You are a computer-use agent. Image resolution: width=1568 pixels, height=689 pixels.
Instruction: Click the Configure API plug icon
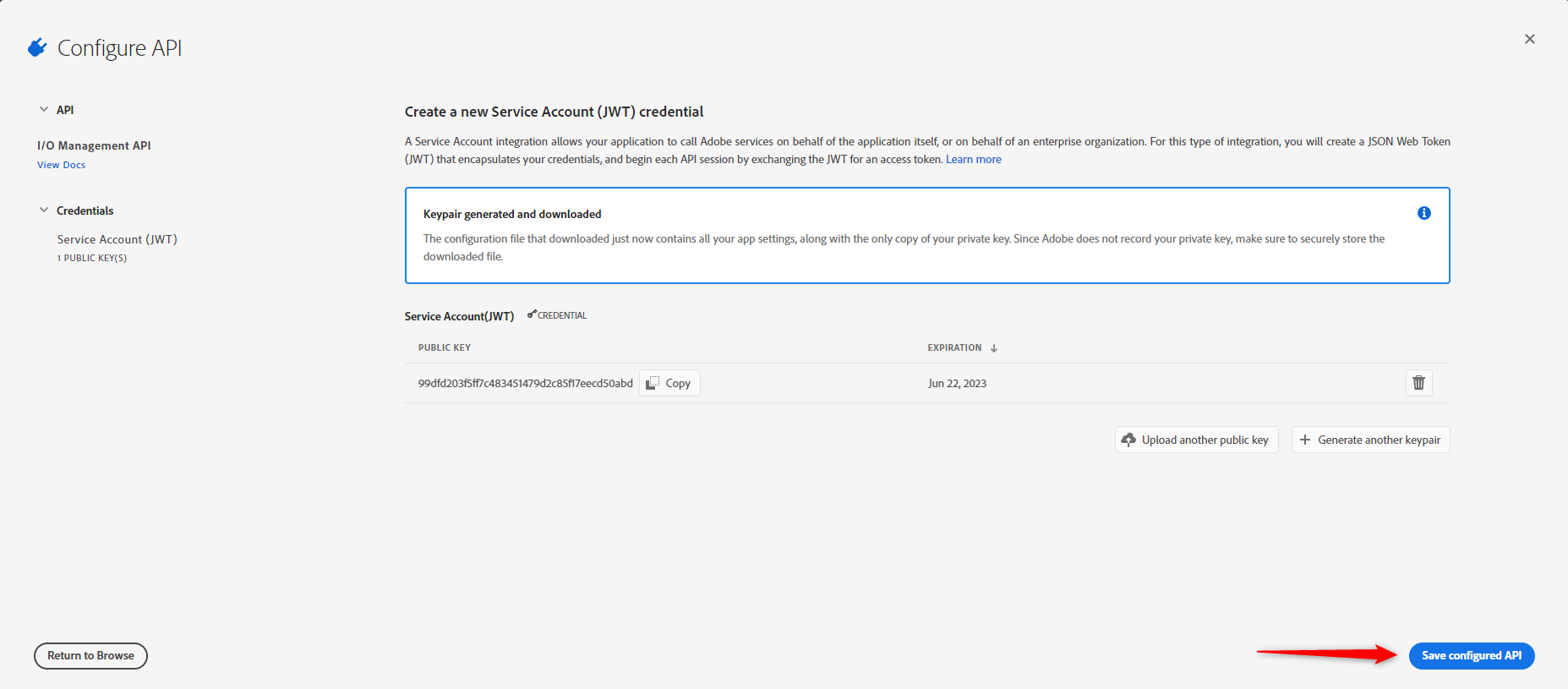(36, 48)
